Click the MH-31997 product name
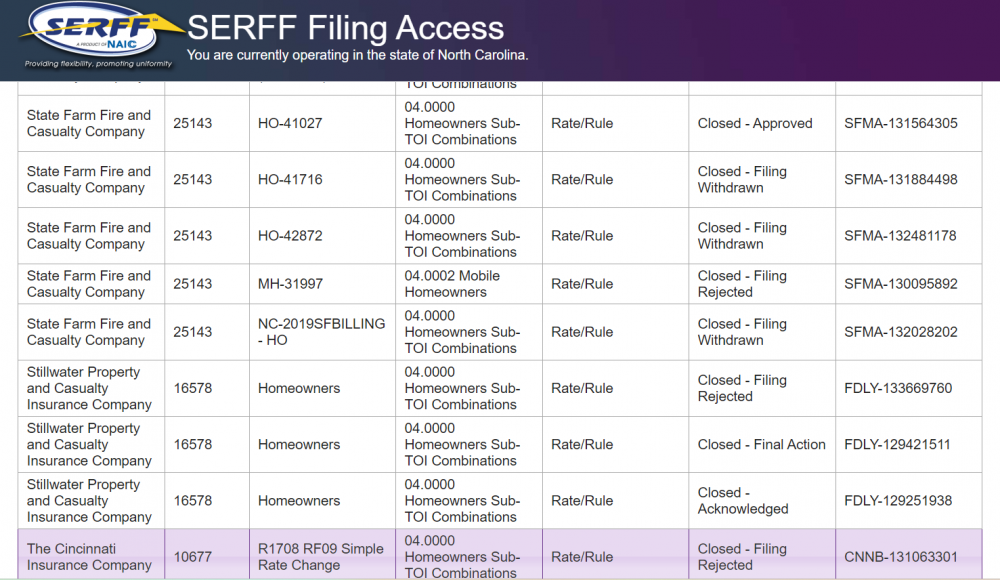 (290, 284)
